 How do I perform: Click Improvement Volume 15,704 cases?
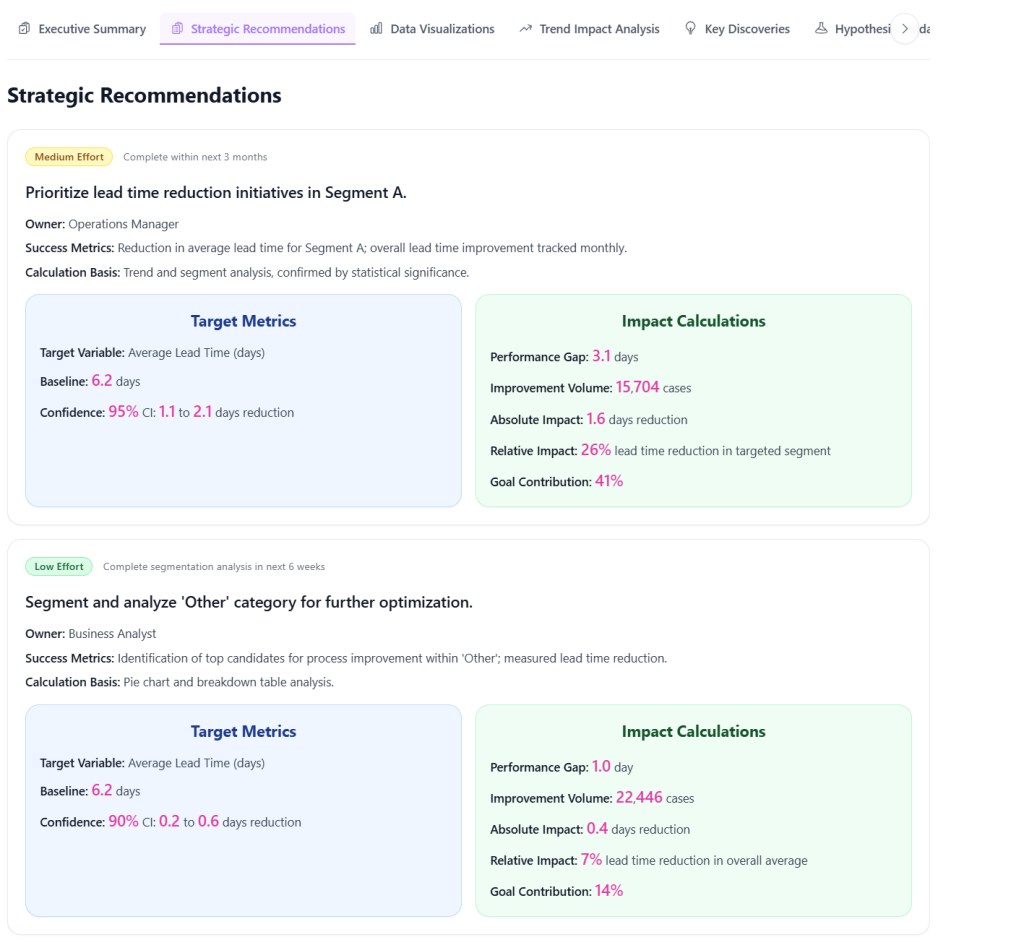(x=590, y=387)
